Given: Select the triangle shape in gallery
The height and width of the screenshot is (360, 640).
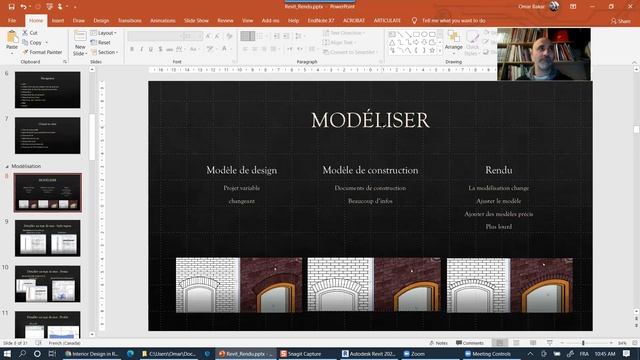Looking at the screenshot, I should [x=392, y=42].
